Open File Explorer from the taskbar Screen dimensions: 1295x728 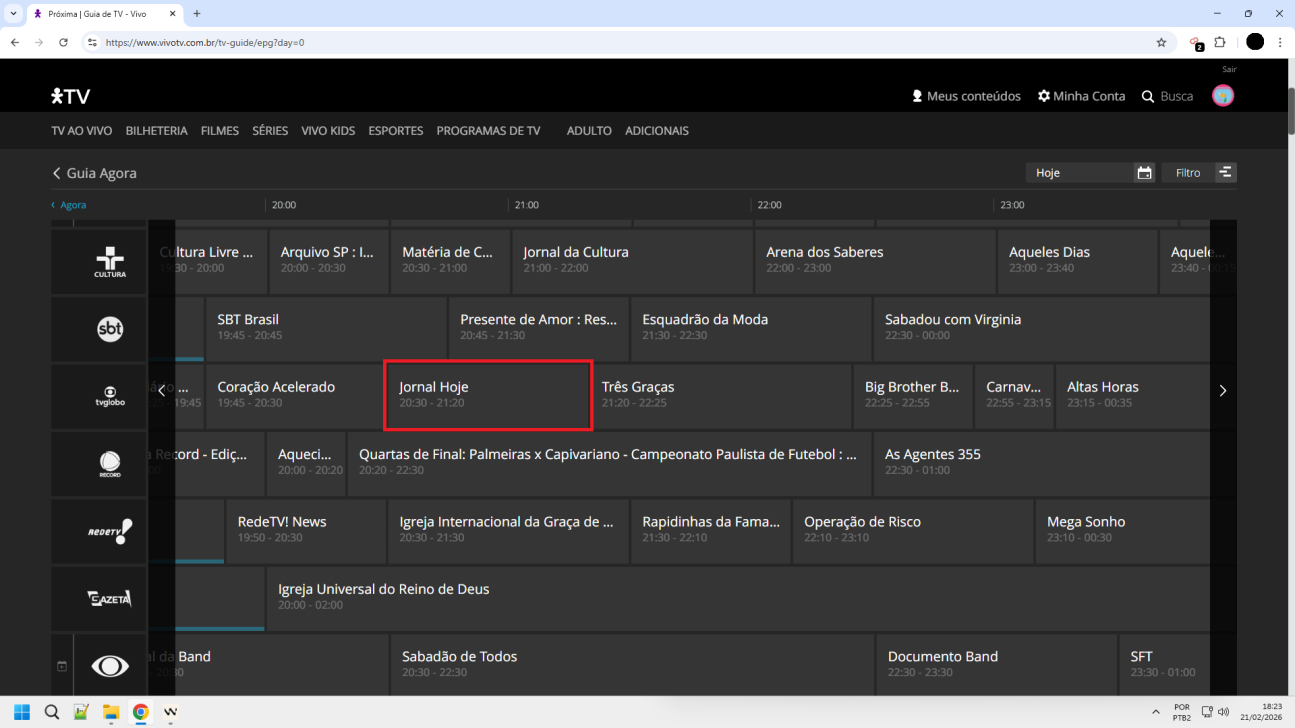(111, 712)
